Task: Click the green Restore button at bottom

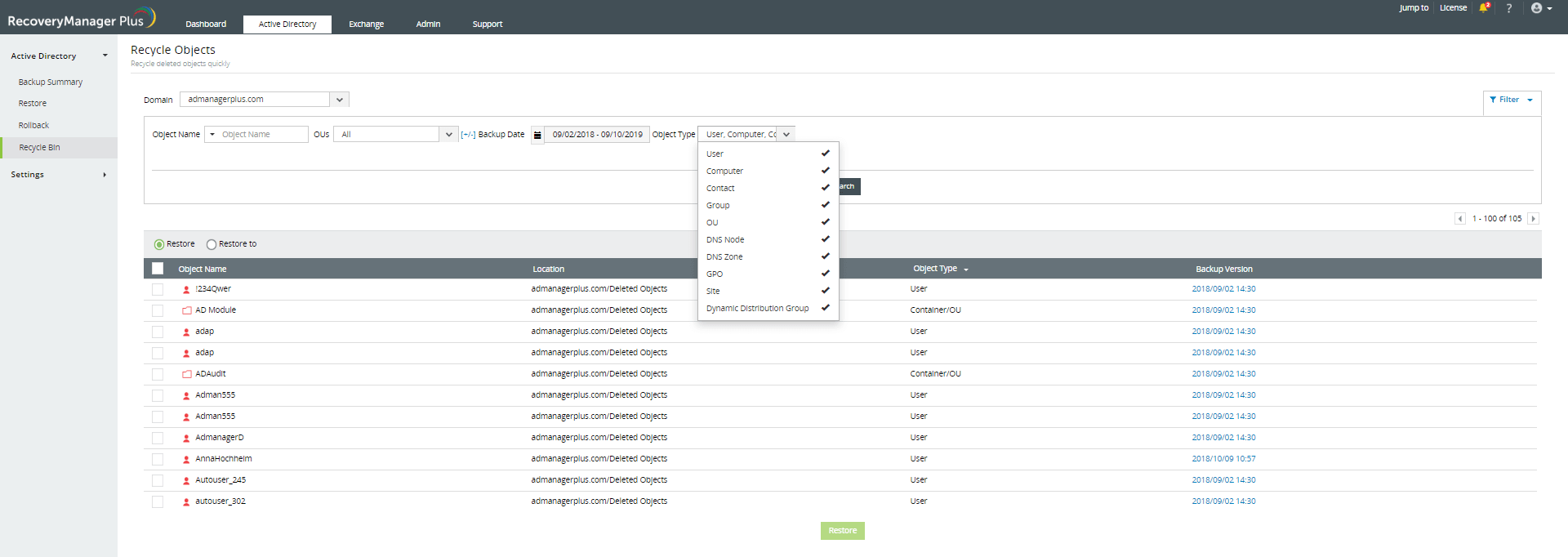Action: click(x=842, y=531)
